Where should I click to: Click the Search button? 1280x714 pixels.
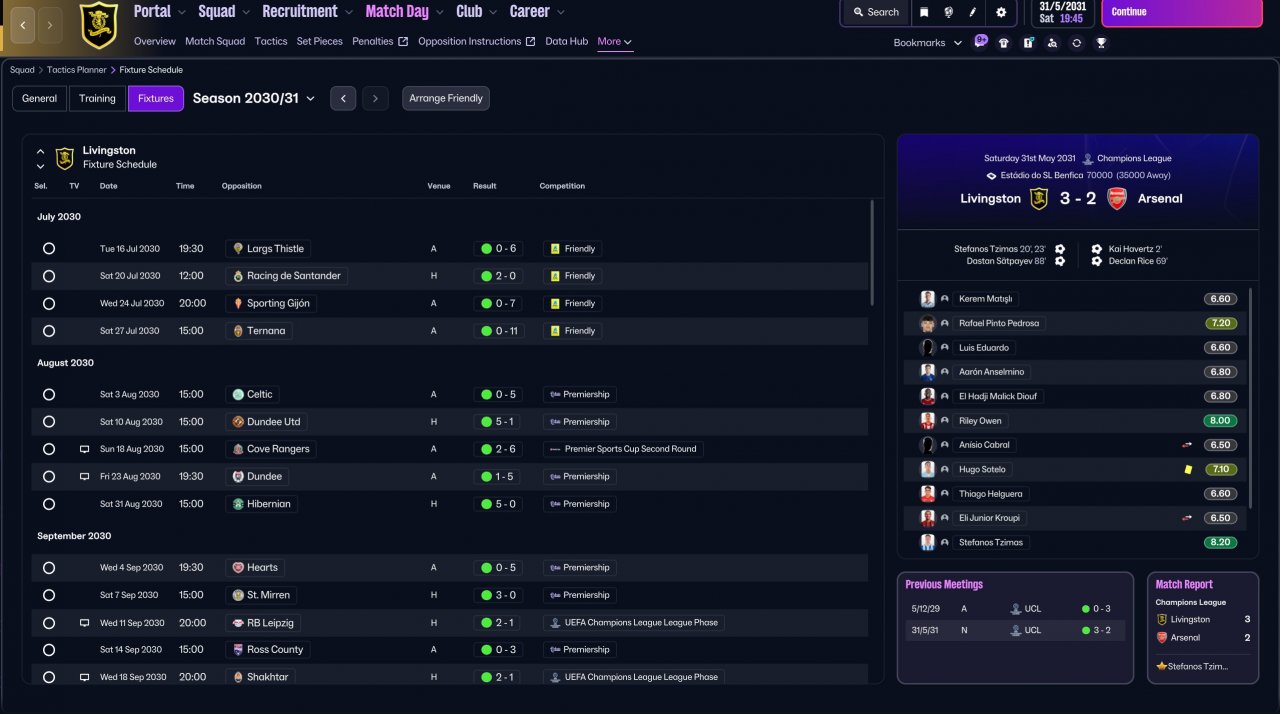(x=875, y=12)
